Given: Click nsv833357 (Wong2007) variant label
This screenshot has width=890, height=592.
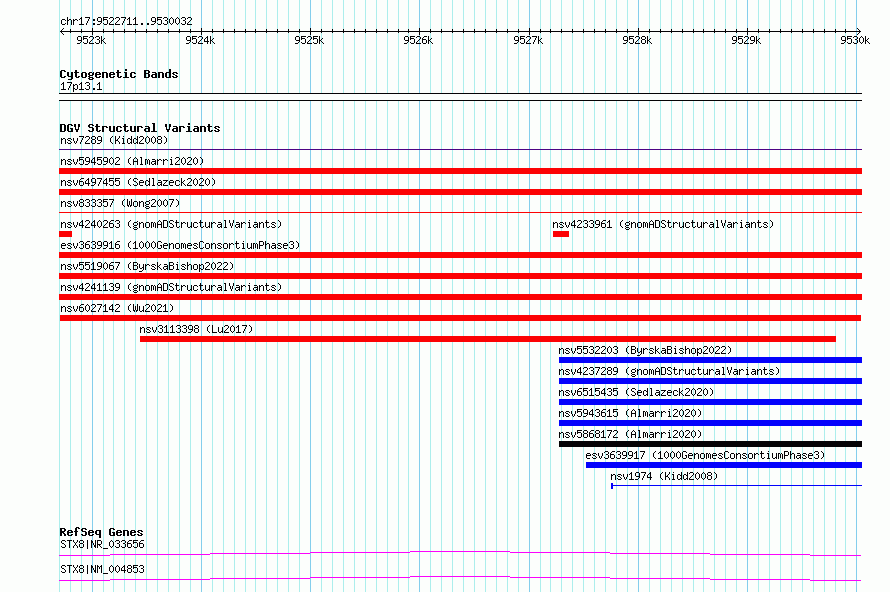Looking at the screenshot, I should point(120,203).
